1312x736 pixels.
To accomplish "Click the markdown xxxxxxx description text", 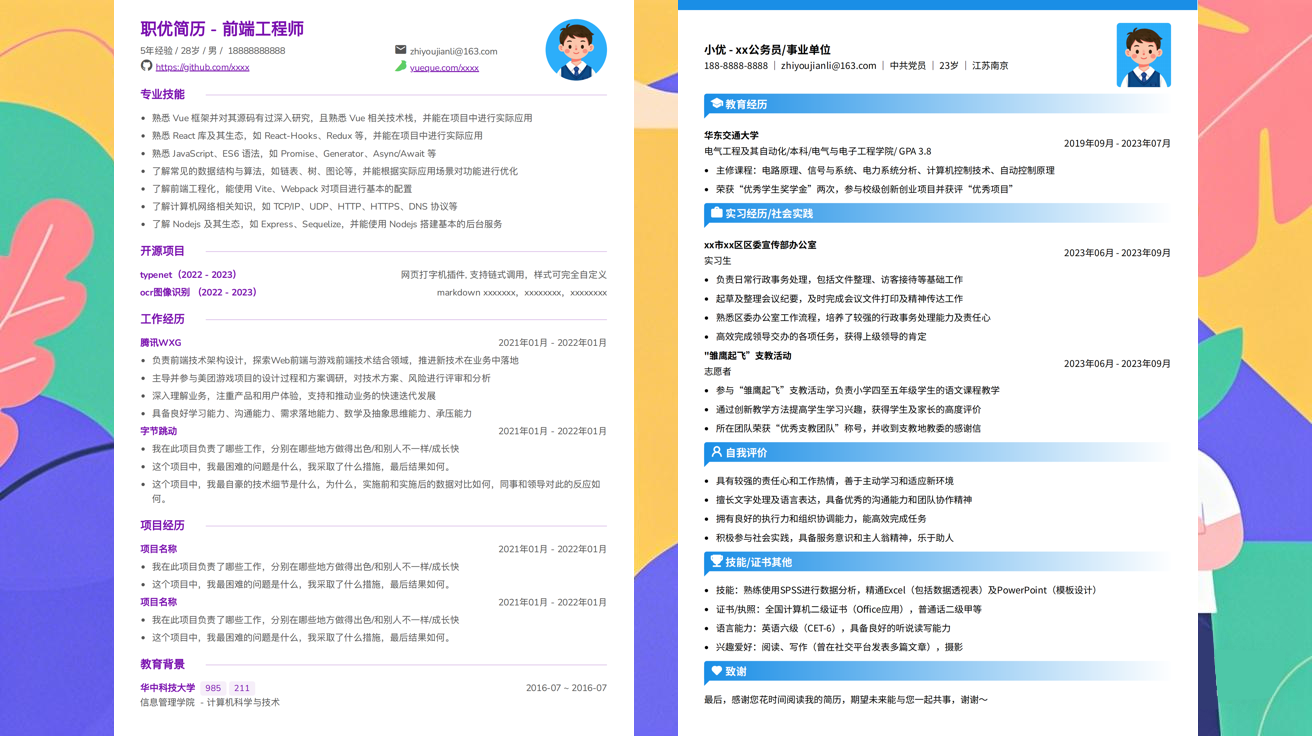I will tap(522, 292).
